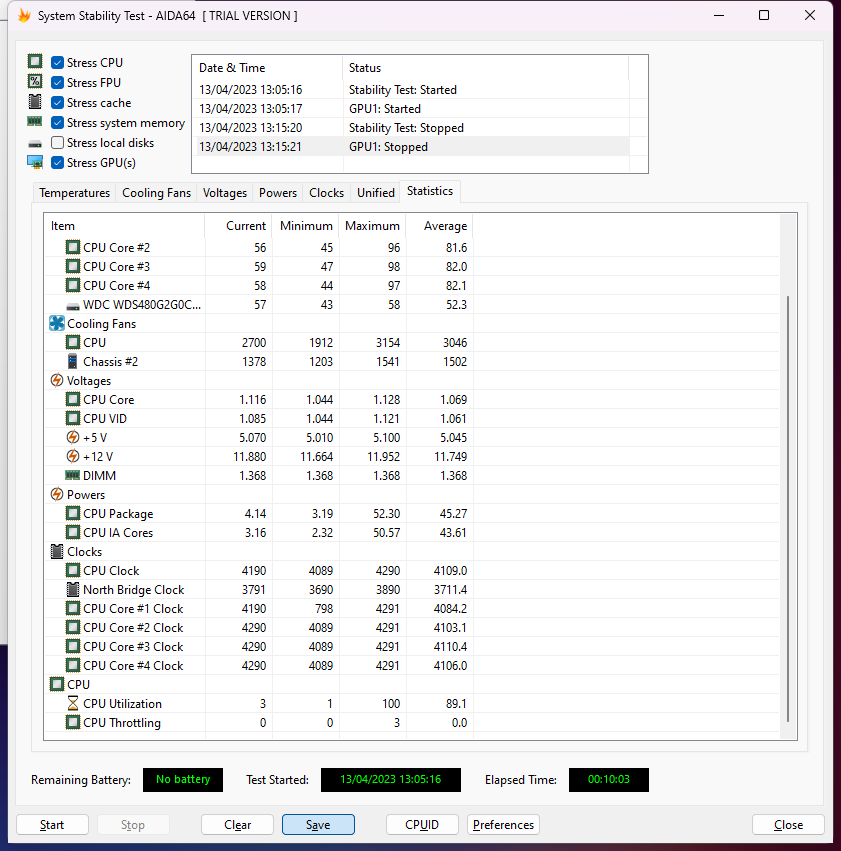The width and height of the screenshot is (841, 851).
Task: Click the AIDA64 flame icon in title bar
Action: 24,16
